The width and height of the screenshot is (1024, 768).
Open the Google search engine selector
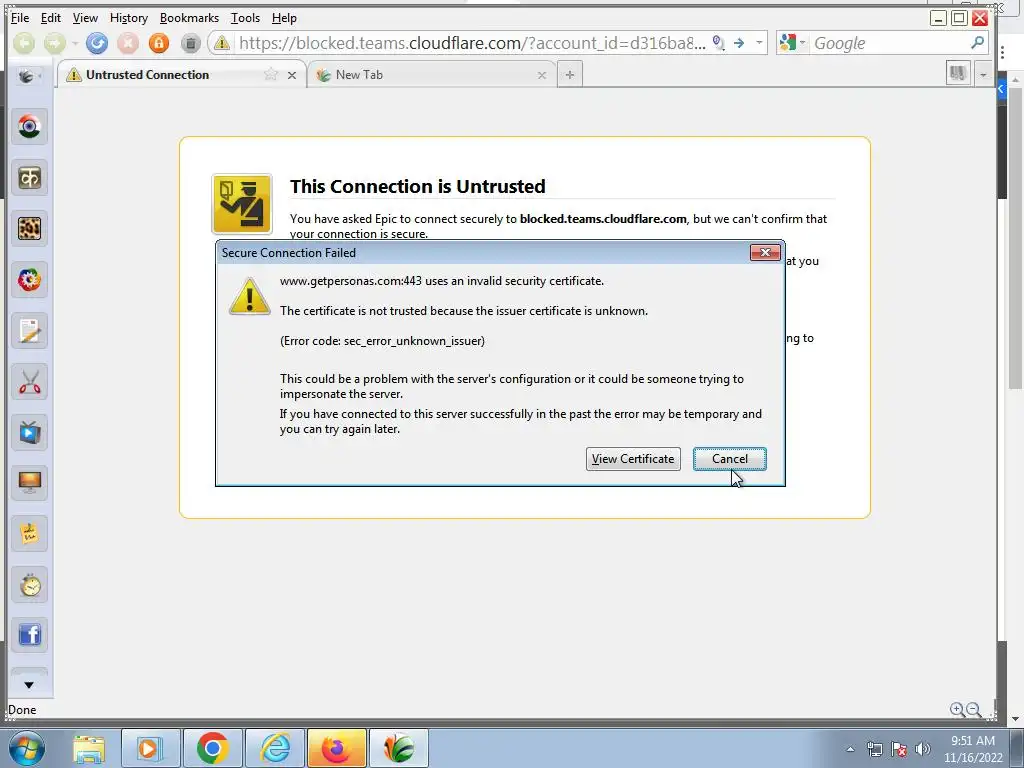[x=792, y=43]
